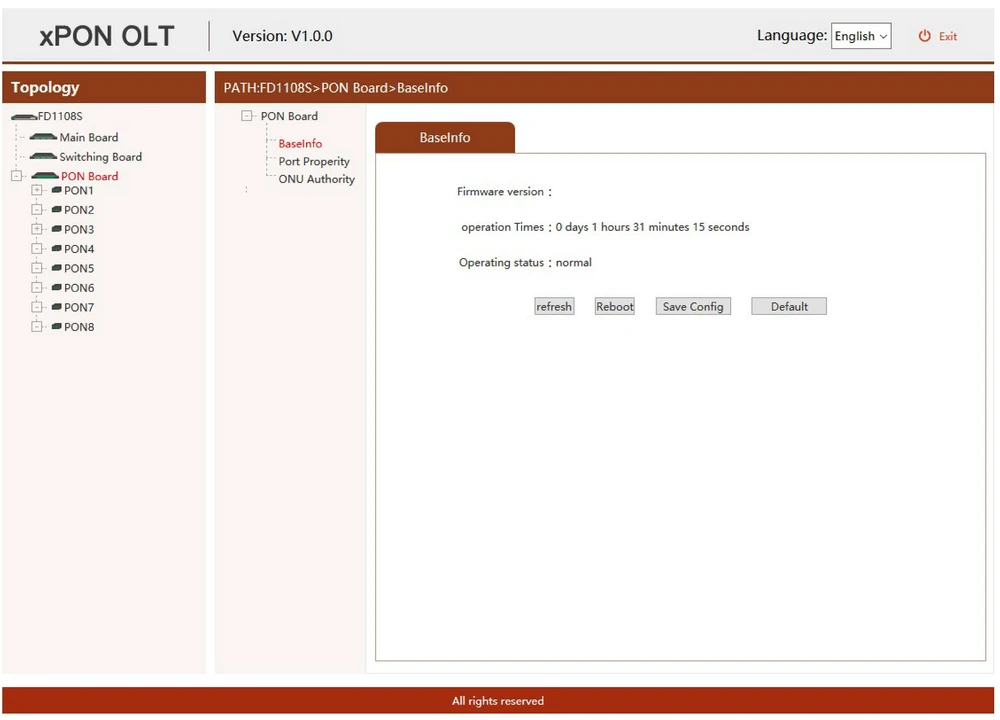The width and height of the screenshot is (1000, 720).
Task: Open the Port Properity menu item
Action: pos(314,161)
